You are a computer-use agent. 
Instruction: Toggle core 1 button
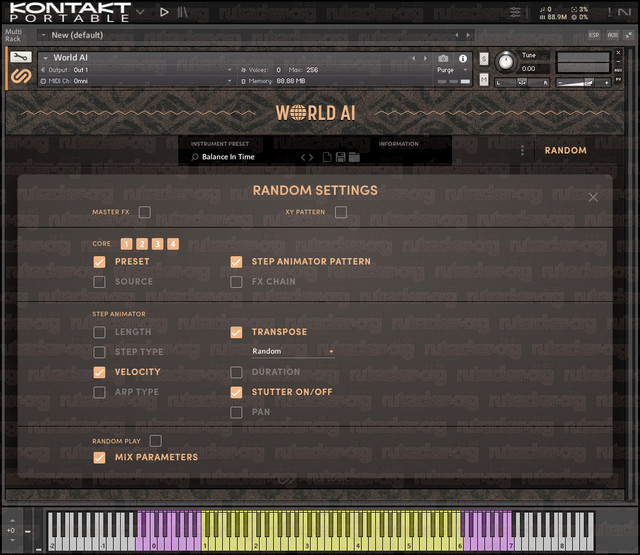click(127, 244)
